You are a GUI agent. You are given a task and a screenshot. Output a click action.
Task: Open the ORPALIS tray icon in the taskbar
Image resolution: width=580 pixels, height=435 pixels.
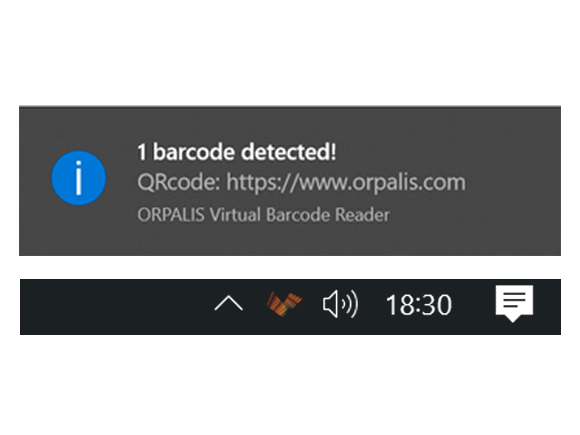[x=284, y=304]
